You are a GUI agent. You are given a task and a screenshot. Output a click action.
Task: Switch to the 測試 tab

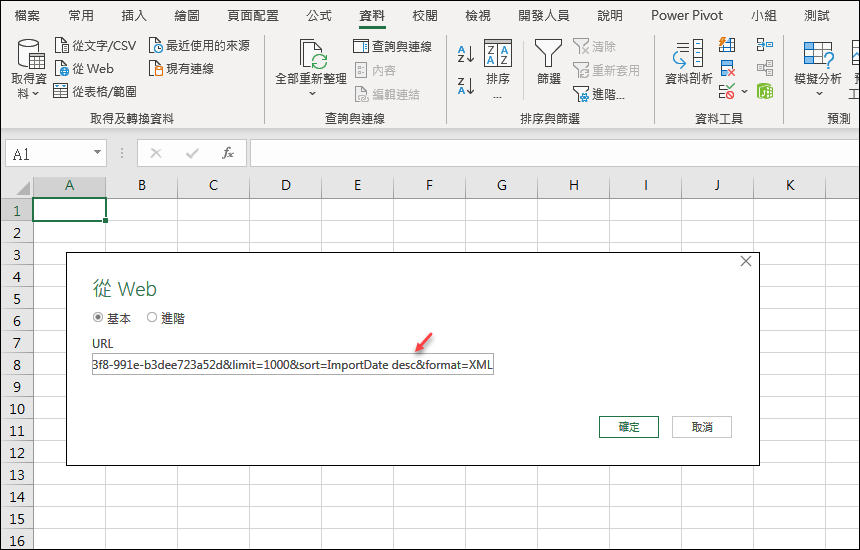pos(817,15)
